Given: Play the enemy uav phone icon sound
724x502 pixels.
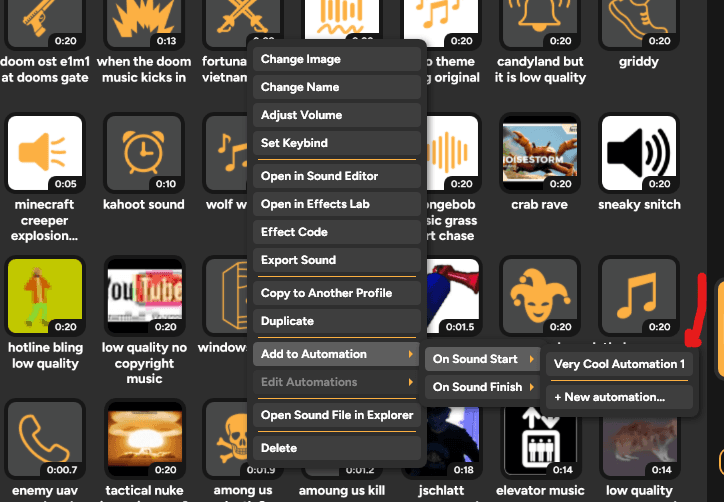Looking at the screenshot, I should point(45,439).
